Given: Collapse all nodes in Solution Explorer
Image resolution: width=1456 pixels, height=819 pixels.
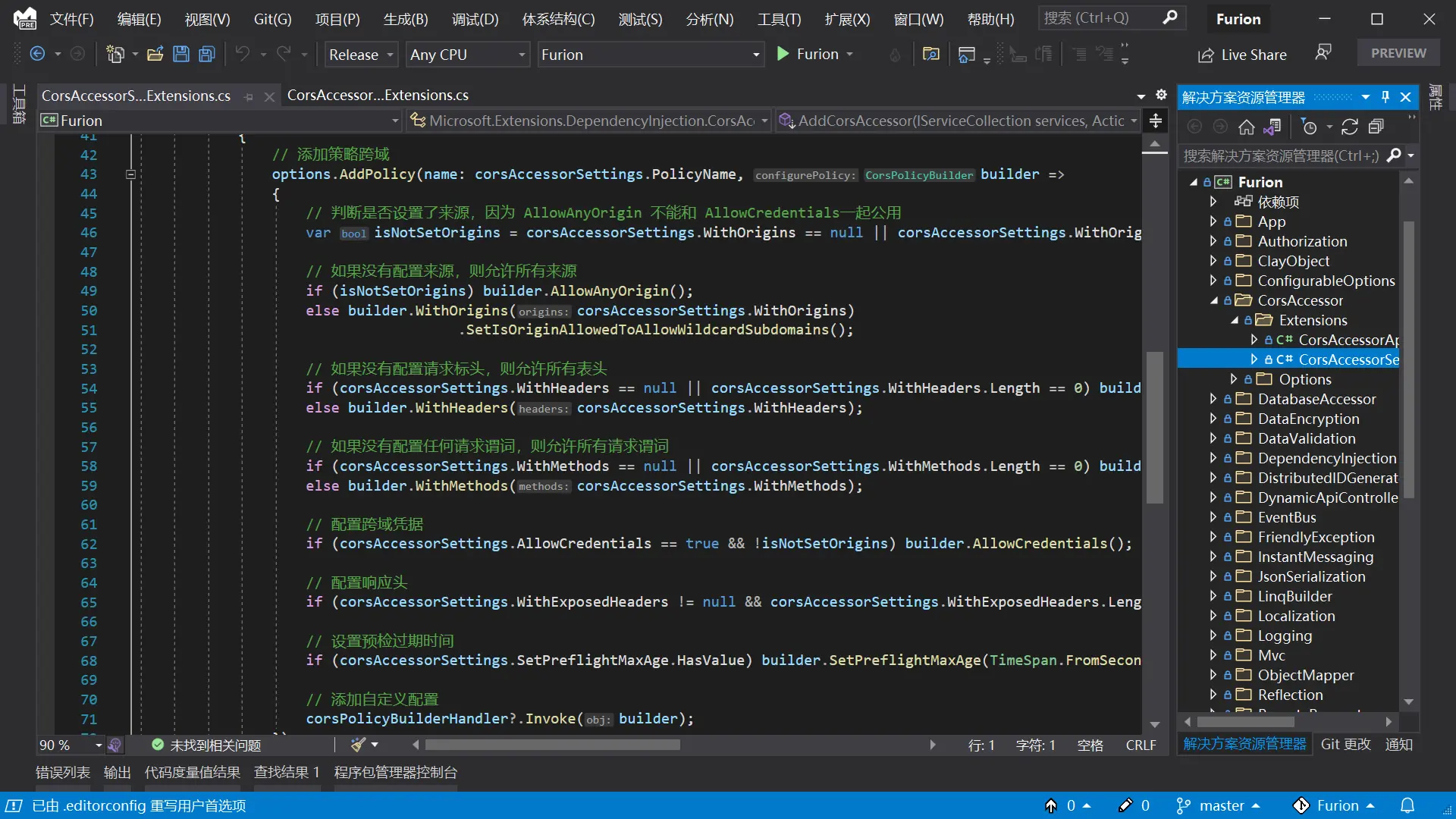Looking at the screenshot, I should (x=1376, y=127).
